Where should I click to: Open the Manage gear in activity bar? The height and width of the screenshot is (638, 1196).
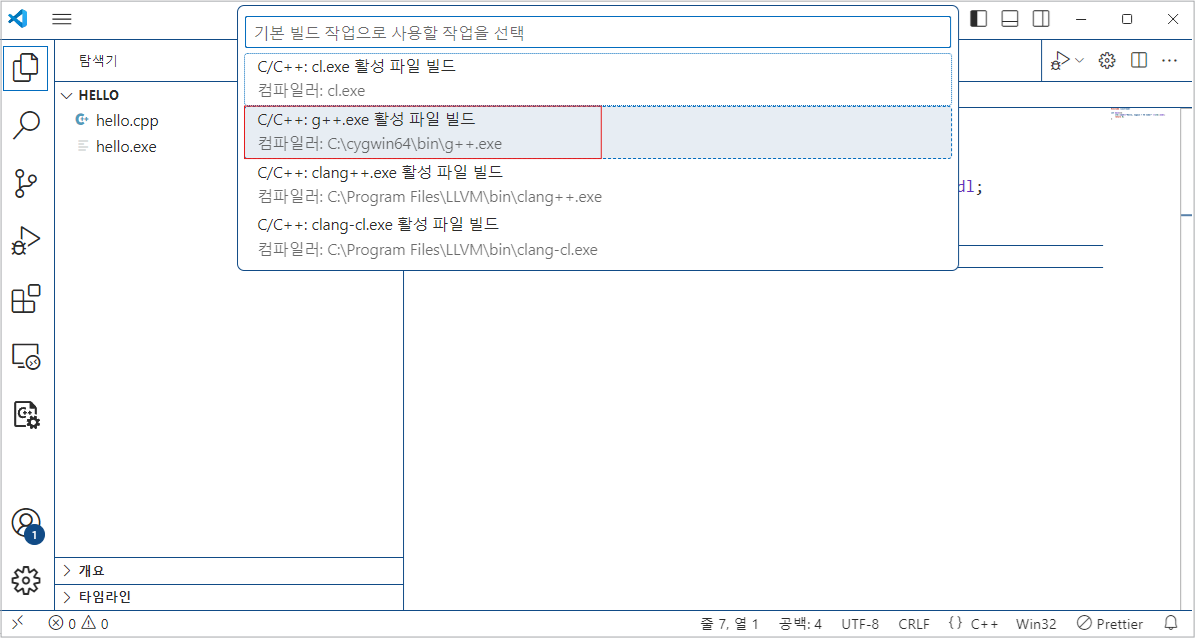[27, 581]
